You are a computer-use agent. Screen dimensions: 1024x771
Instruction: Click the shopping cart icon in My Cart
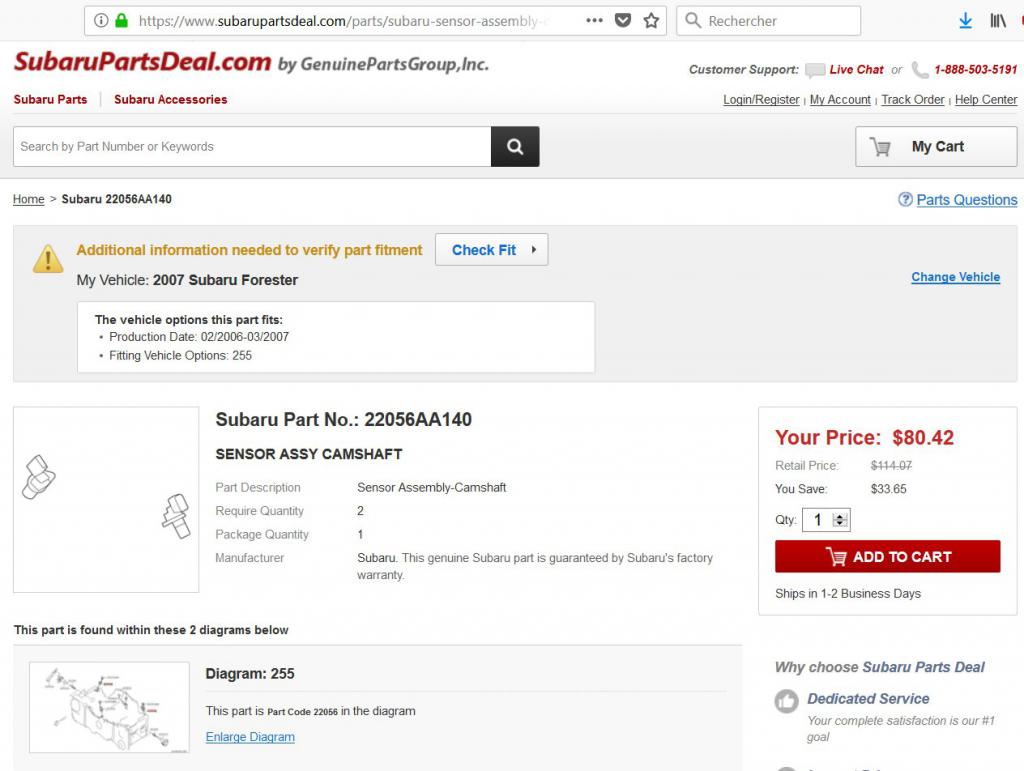[x=880, y=147]
